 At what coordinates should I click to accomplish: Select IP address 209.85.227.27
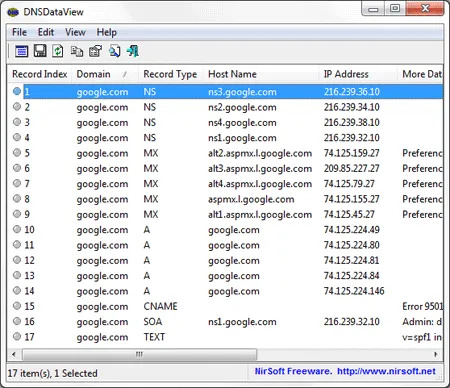point(352,168)
